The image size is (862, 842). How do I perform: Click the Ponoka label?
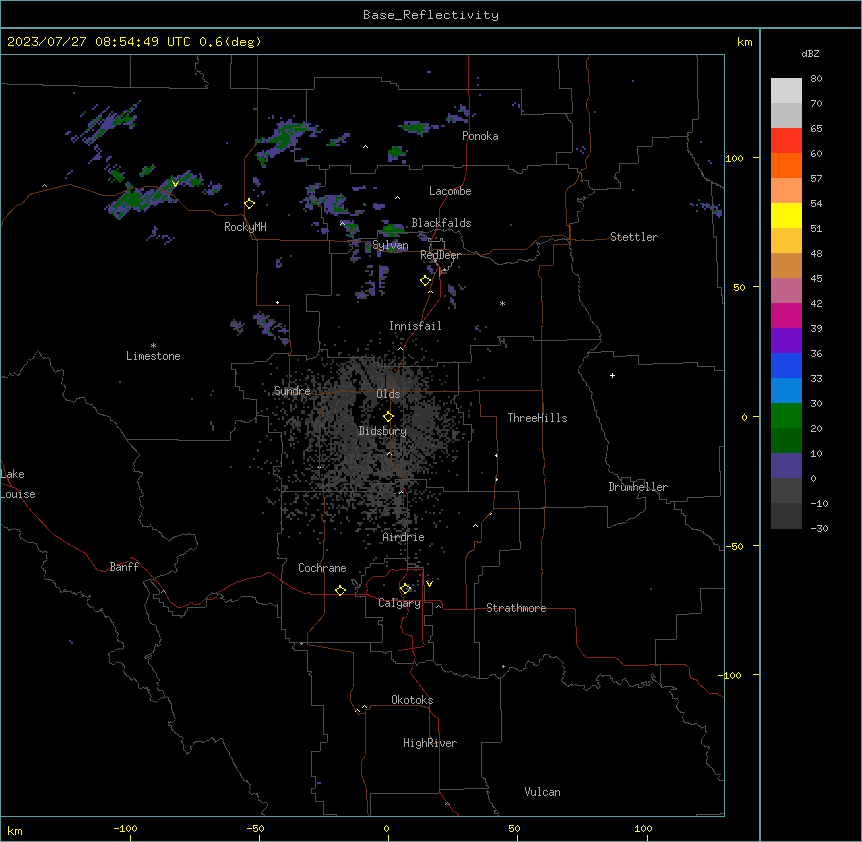pyautogui.click(x=480, y=136)
